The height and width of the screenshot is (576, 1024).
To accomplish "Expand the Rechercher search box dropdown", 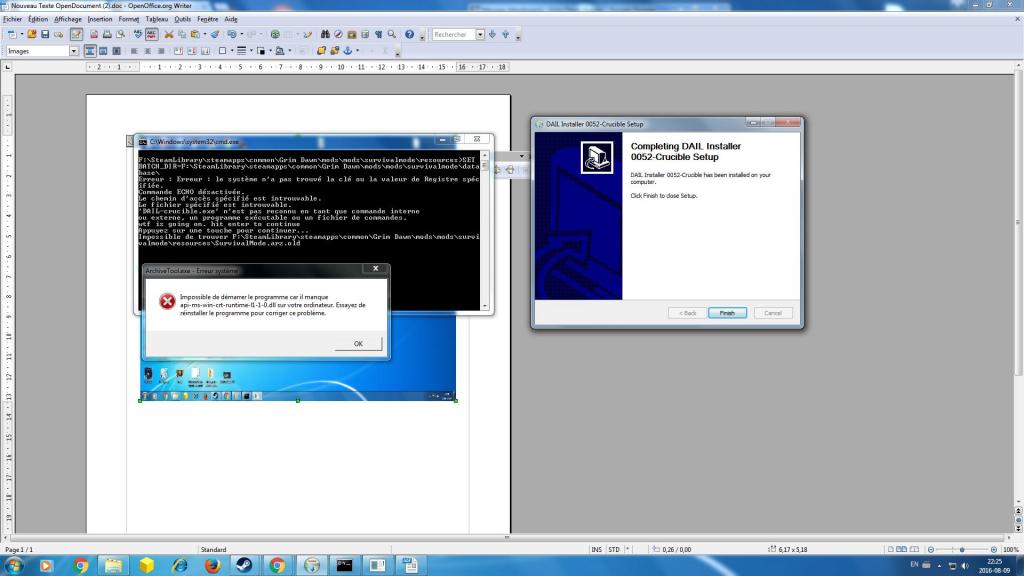I will (x=480, y=34).
